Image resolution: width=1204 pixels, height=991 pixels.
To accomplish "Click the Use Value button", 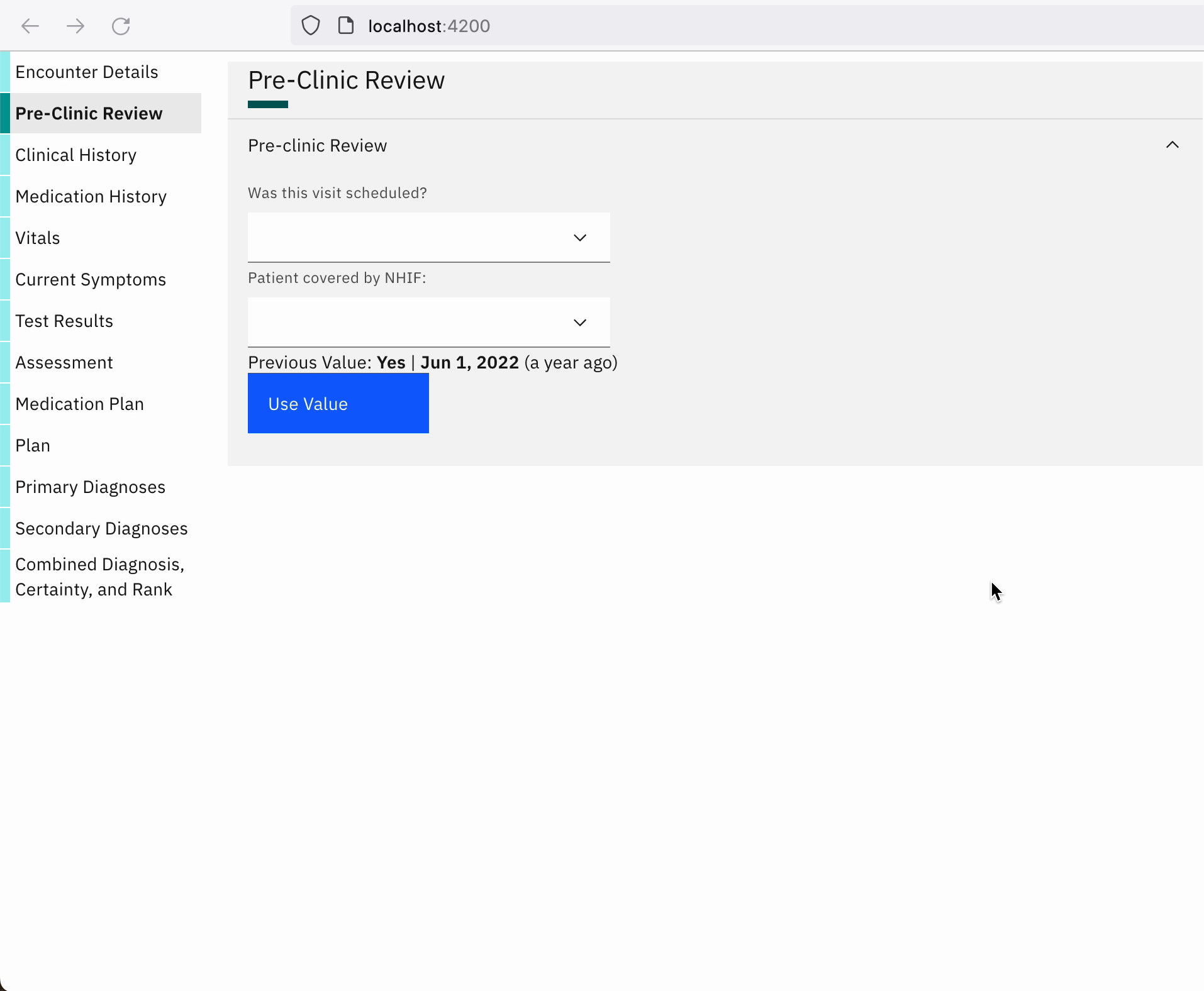I will pyautogui.click(x=338, y=403).
